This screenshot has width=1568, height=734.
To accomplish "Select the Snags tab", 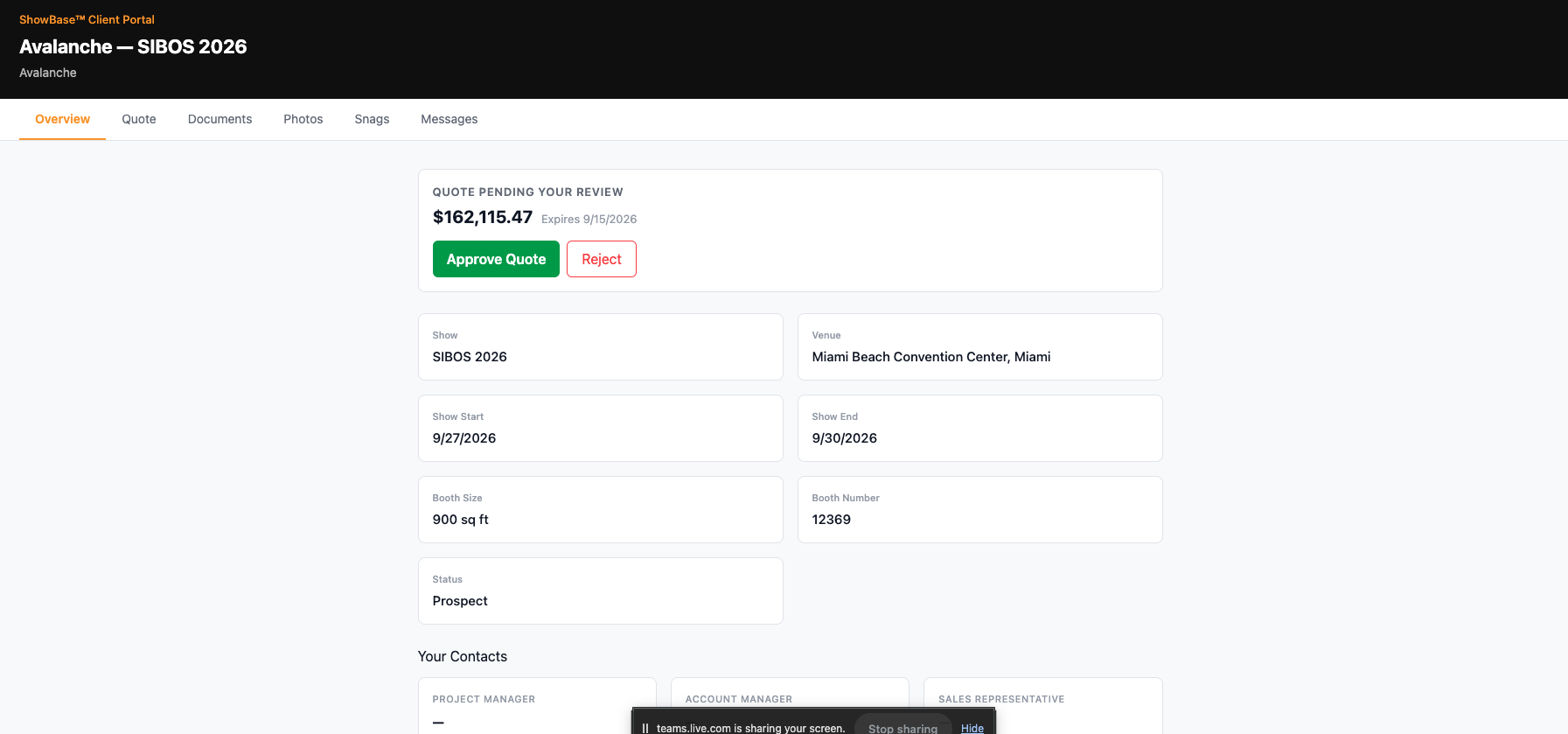I will click(x=372, y=119).
